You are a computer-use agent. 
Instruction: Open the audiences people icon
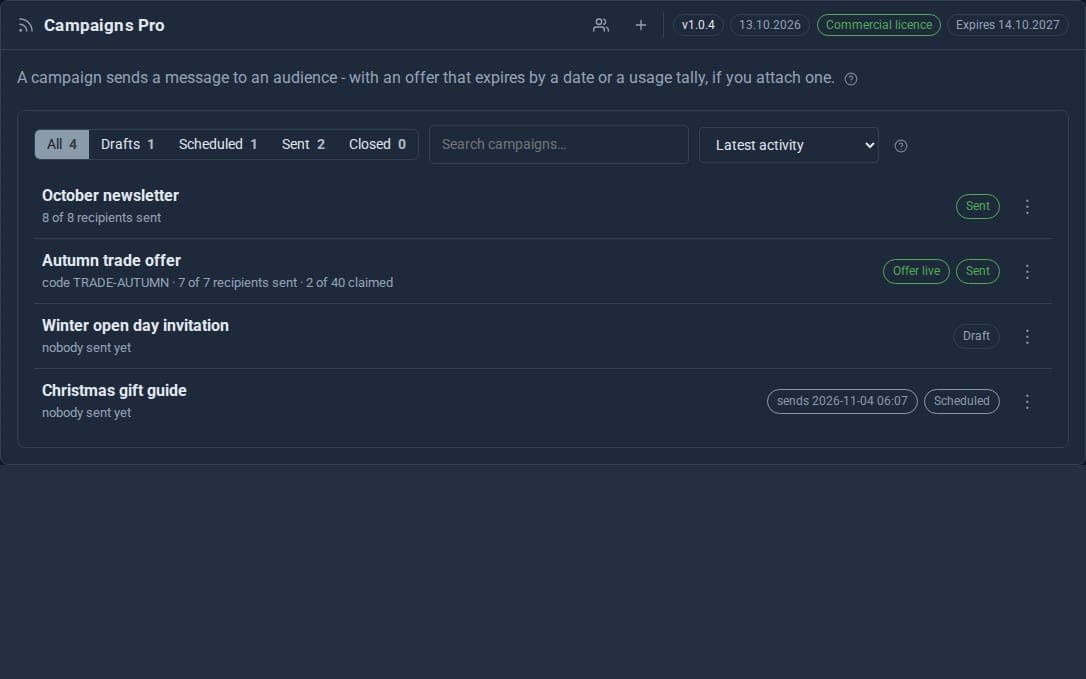coord(600,25)
